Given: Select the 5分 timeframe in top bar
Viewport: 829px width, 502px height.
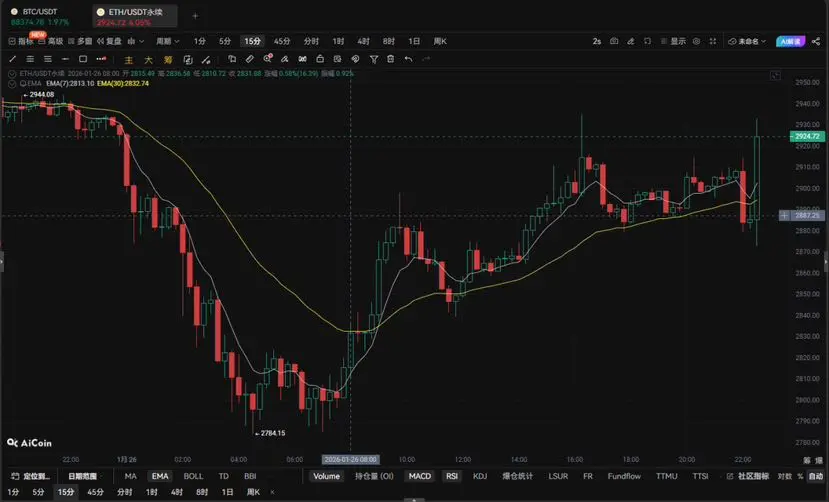Looking at the screenshot, I should [x=225, y=41].
